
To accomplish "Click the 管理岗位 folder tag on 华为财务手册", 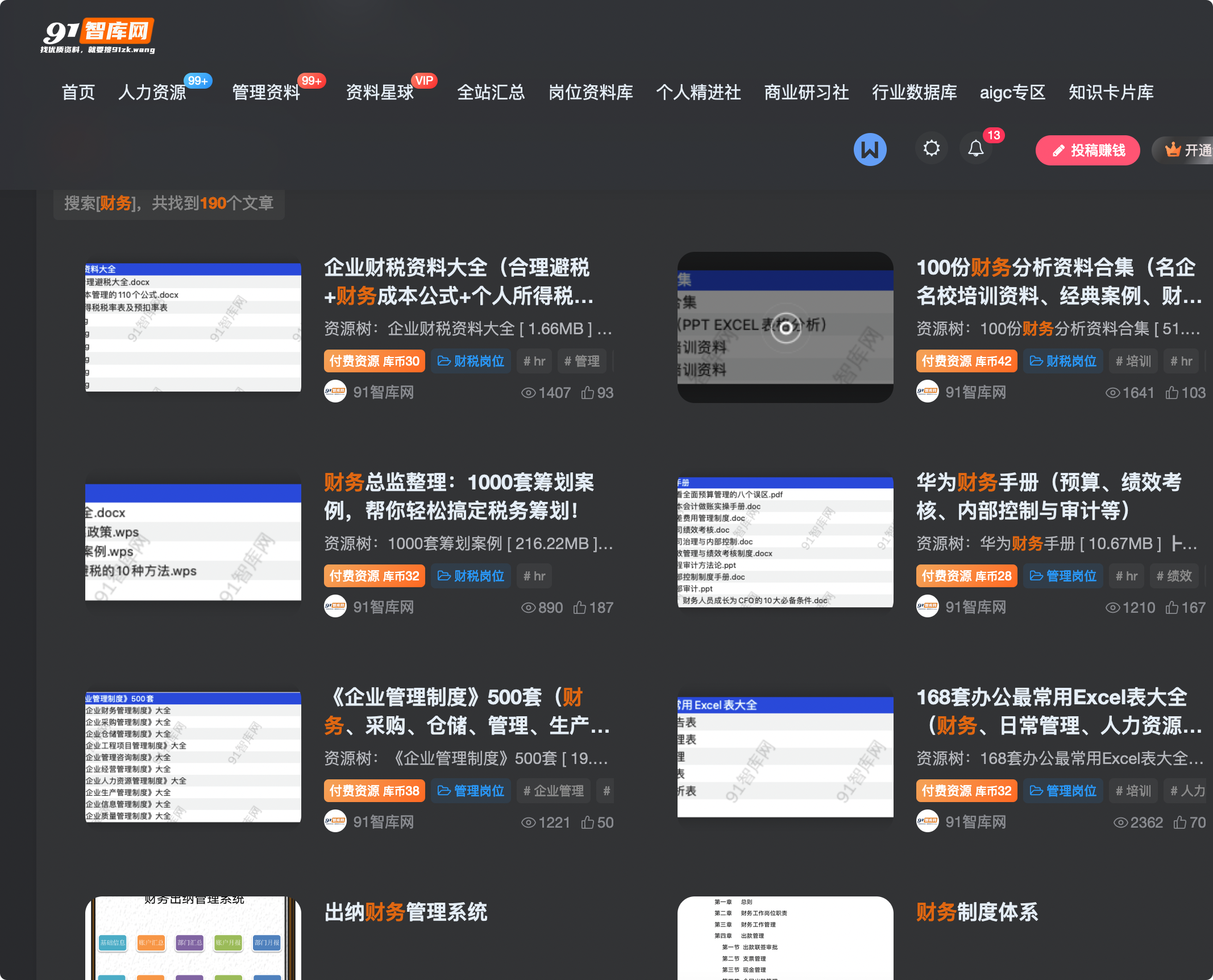I will pyautogui.click(x=1063, y=576).
